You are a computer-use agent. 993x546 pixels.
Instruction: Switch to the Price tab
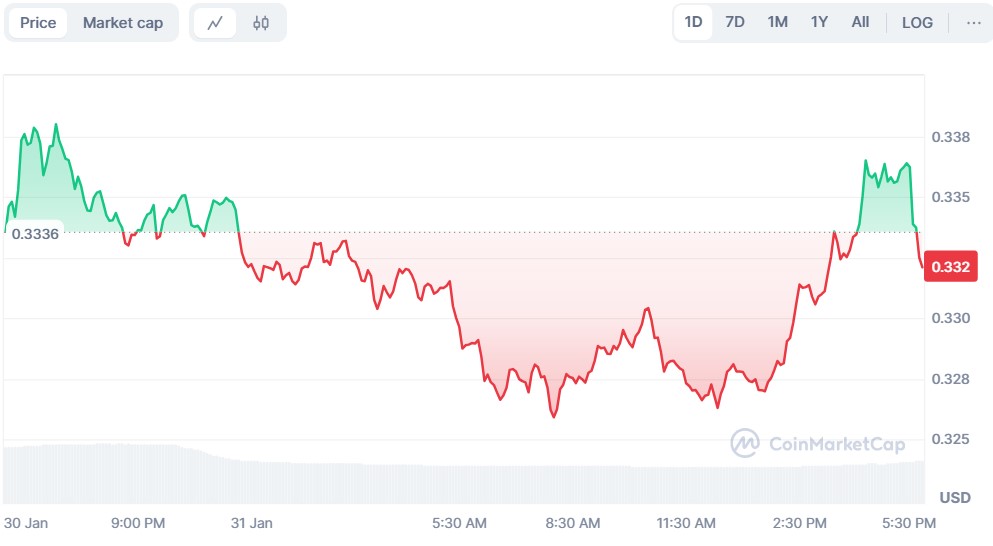(38, 23)
